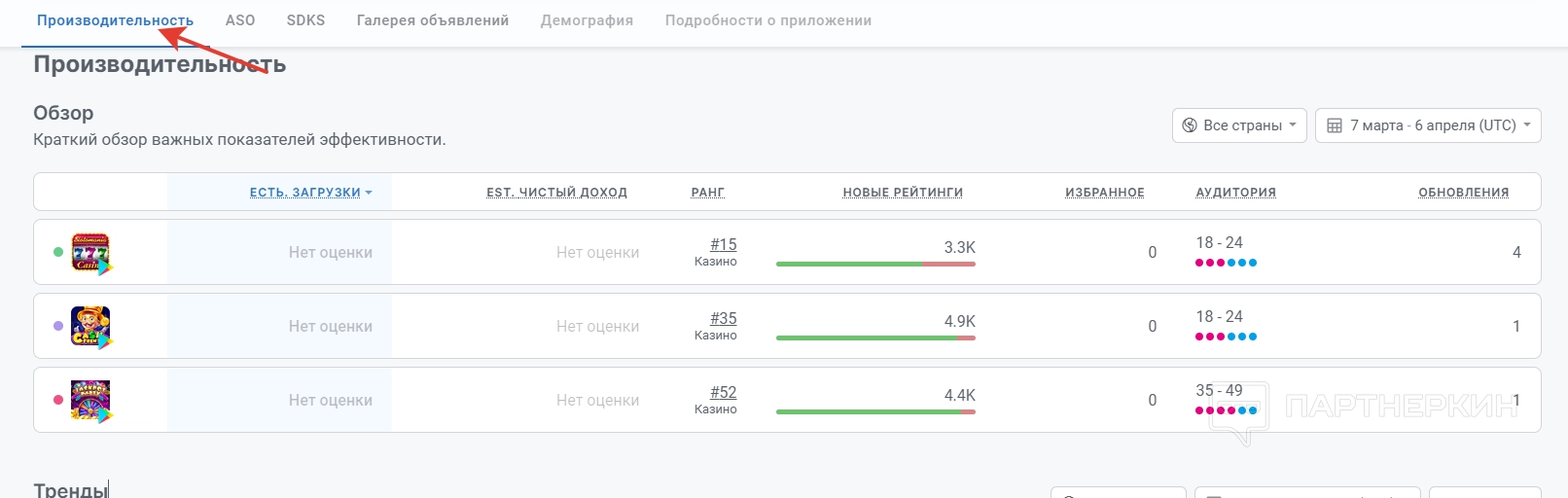The width and height of the screenshot is (1568, 498).
Task: Select Подробности о приложении tab
Action: 768,20
